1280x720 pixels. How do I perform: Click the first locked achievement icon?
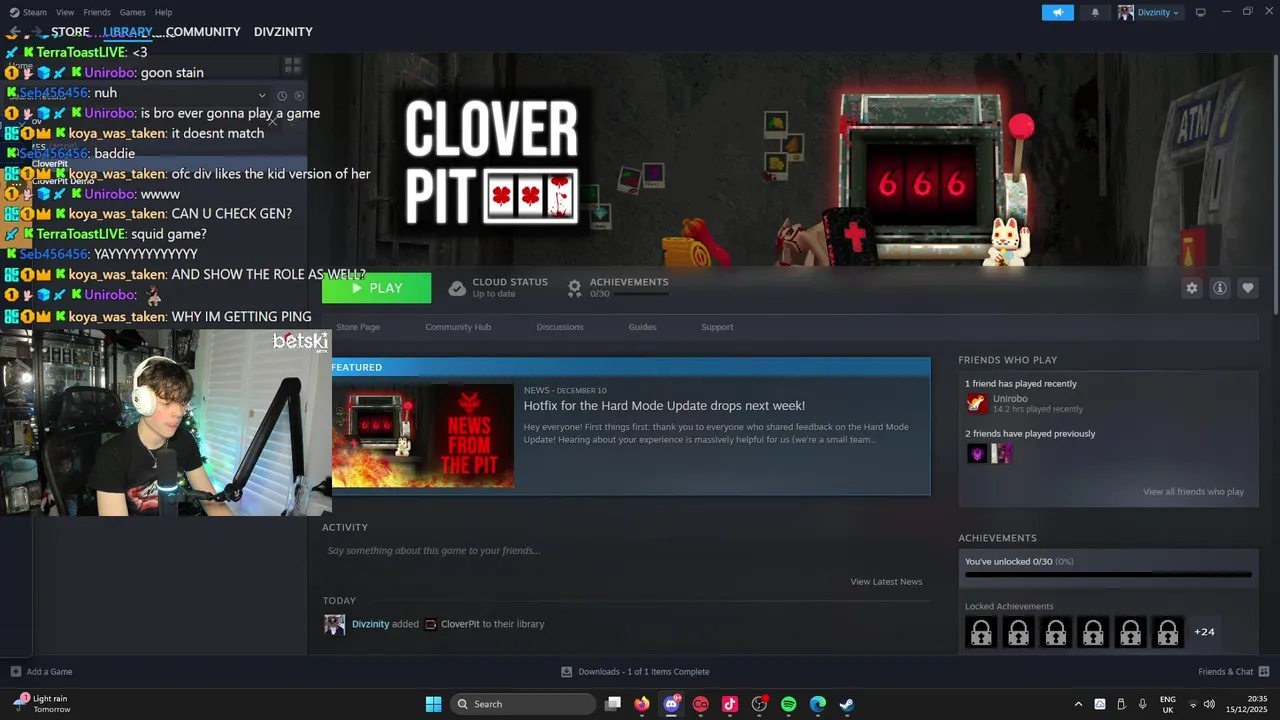click(x=981, y=632)
